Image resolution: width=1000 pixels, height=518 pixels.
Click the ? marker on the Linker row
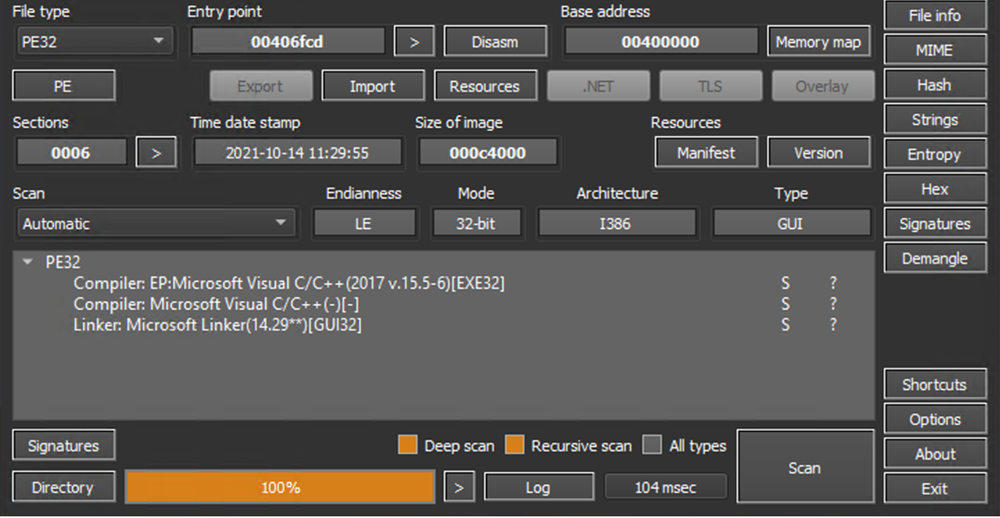(833, 325)
